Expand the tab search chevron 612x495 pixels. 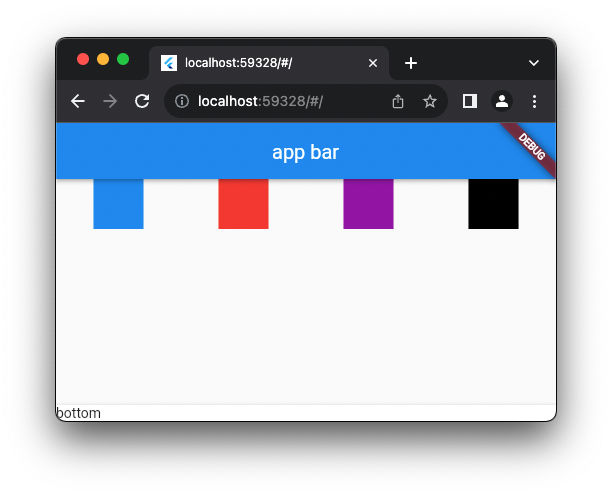coord(534,63)
